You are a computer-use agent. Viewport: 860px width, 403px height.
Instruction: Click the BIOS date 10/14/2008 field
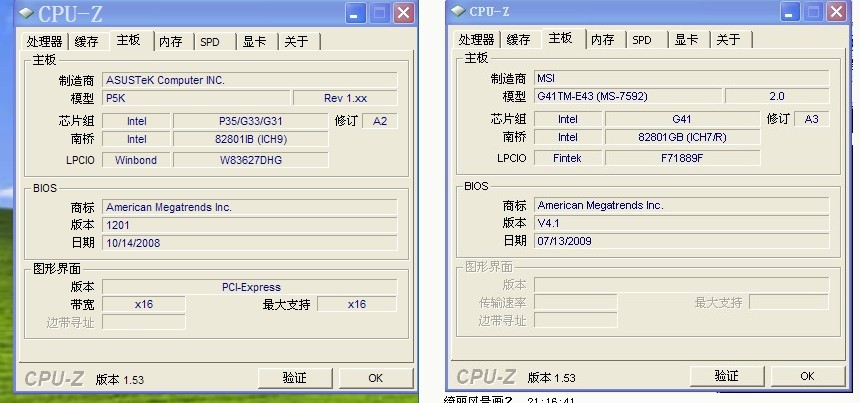click(x=250, y=243)
